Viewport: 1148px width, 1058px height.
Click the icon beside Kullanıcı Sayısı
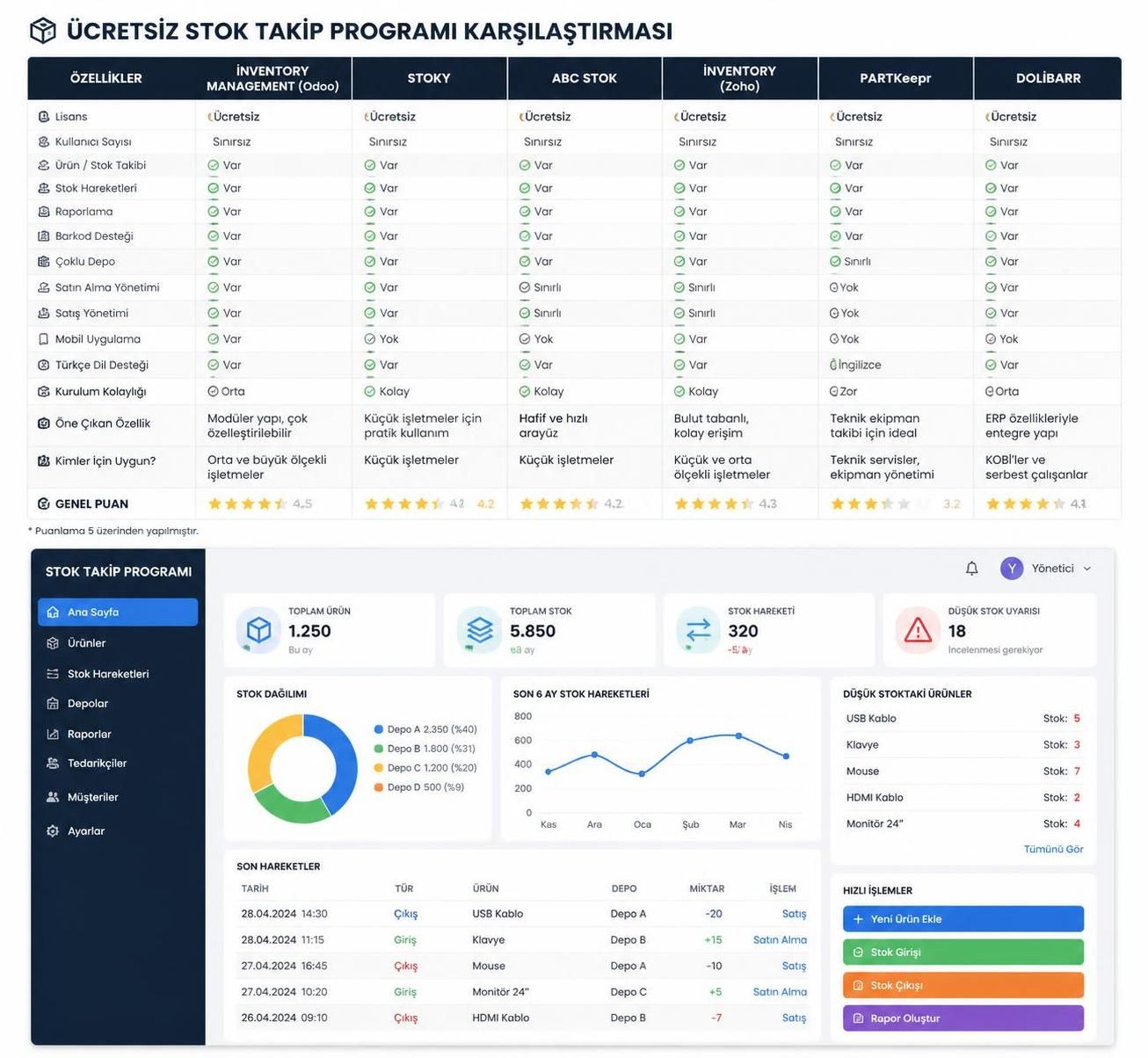click(x=44, y=141)
